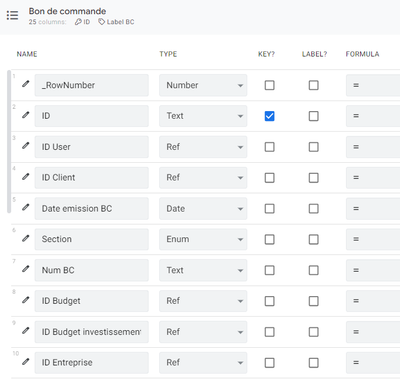Click the vertical scrollbar beside the column rows
Viewport: 400px width, 379px height.
(9, 141)
